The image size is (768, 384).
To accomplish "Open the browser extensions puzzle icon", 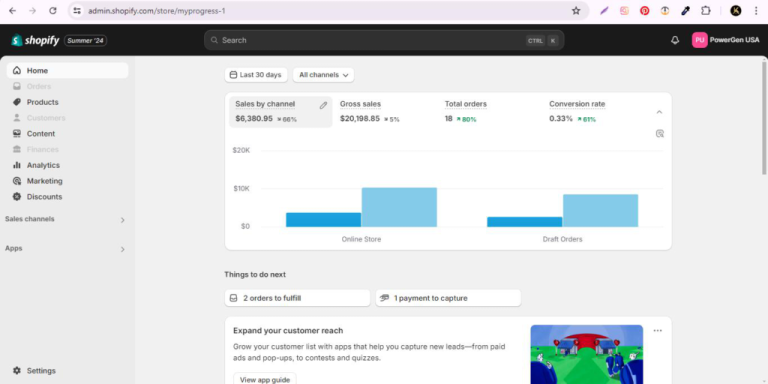I will [705, 11].
